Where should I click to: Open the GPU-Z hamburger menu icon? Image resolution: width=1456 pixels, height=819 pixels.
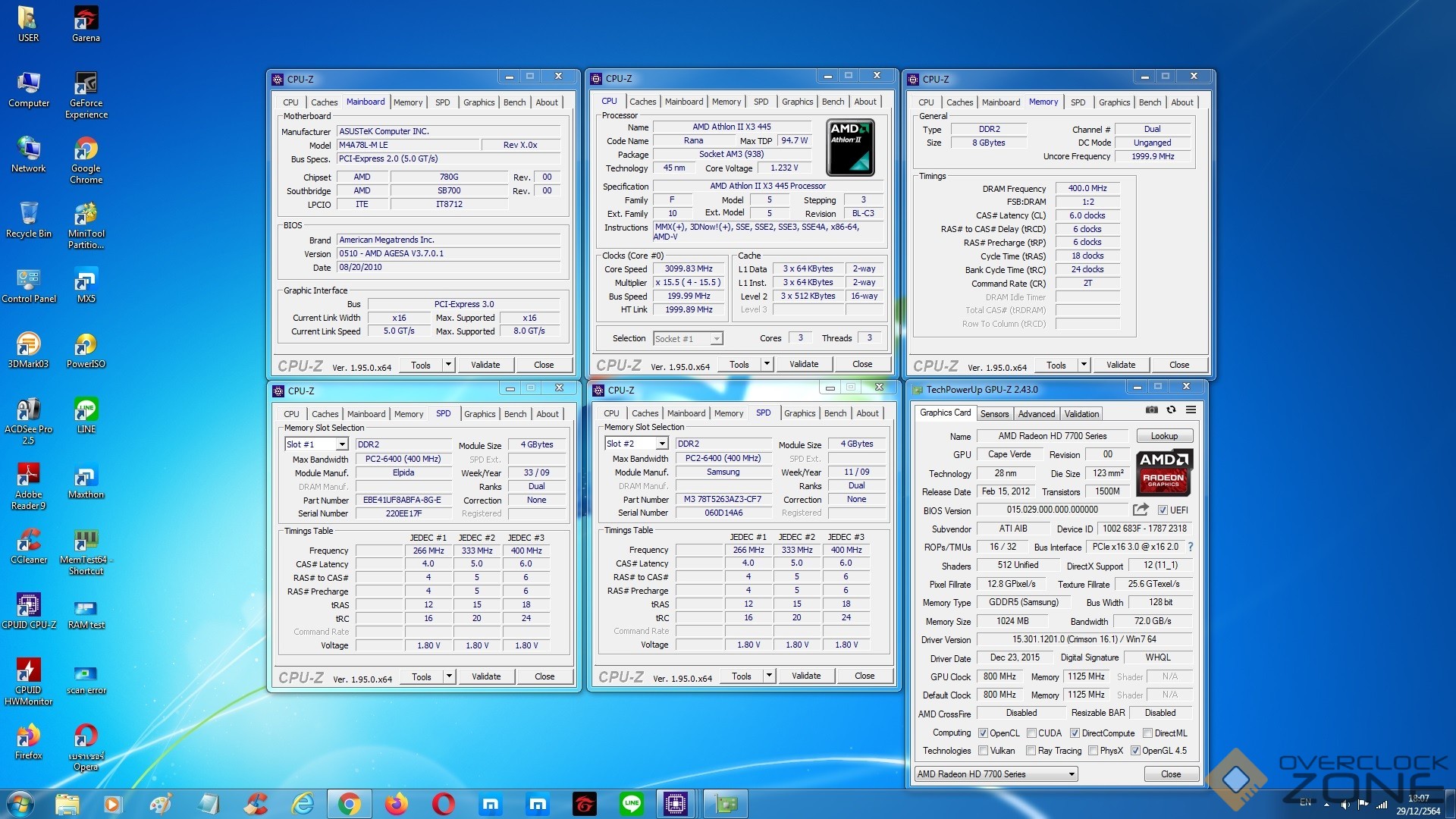[1191, 409]
